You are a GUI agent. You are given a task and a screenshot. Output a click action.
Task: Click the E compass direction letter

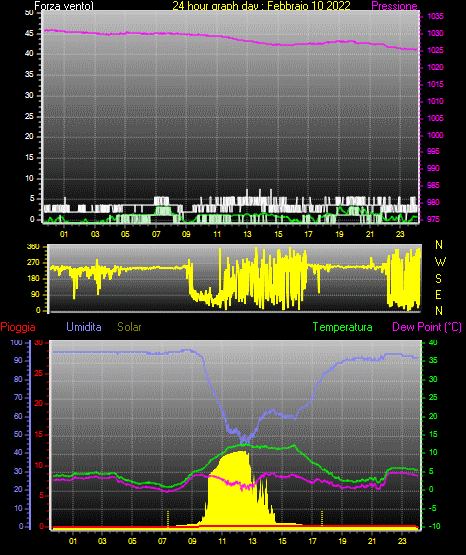tap(438, 294)
